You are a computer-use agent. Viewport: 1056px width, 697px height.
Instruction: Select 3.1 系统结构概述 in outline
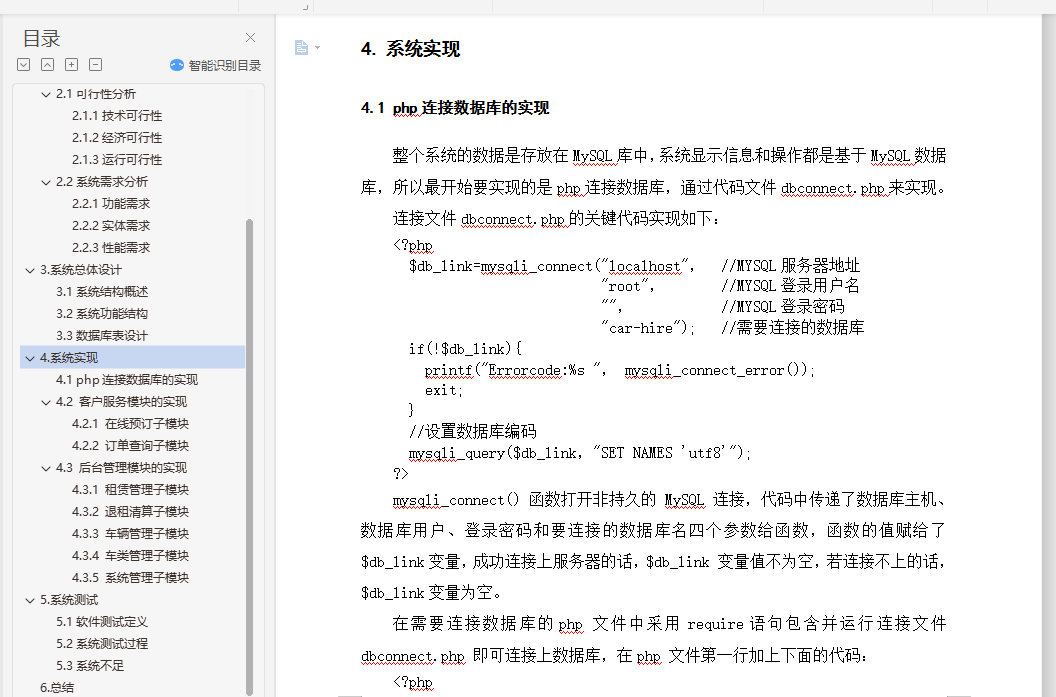(x=102, y=292)
